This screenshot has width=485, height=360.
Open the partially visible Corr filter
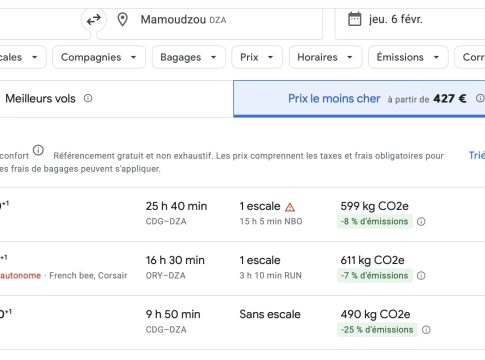(470, 57)
